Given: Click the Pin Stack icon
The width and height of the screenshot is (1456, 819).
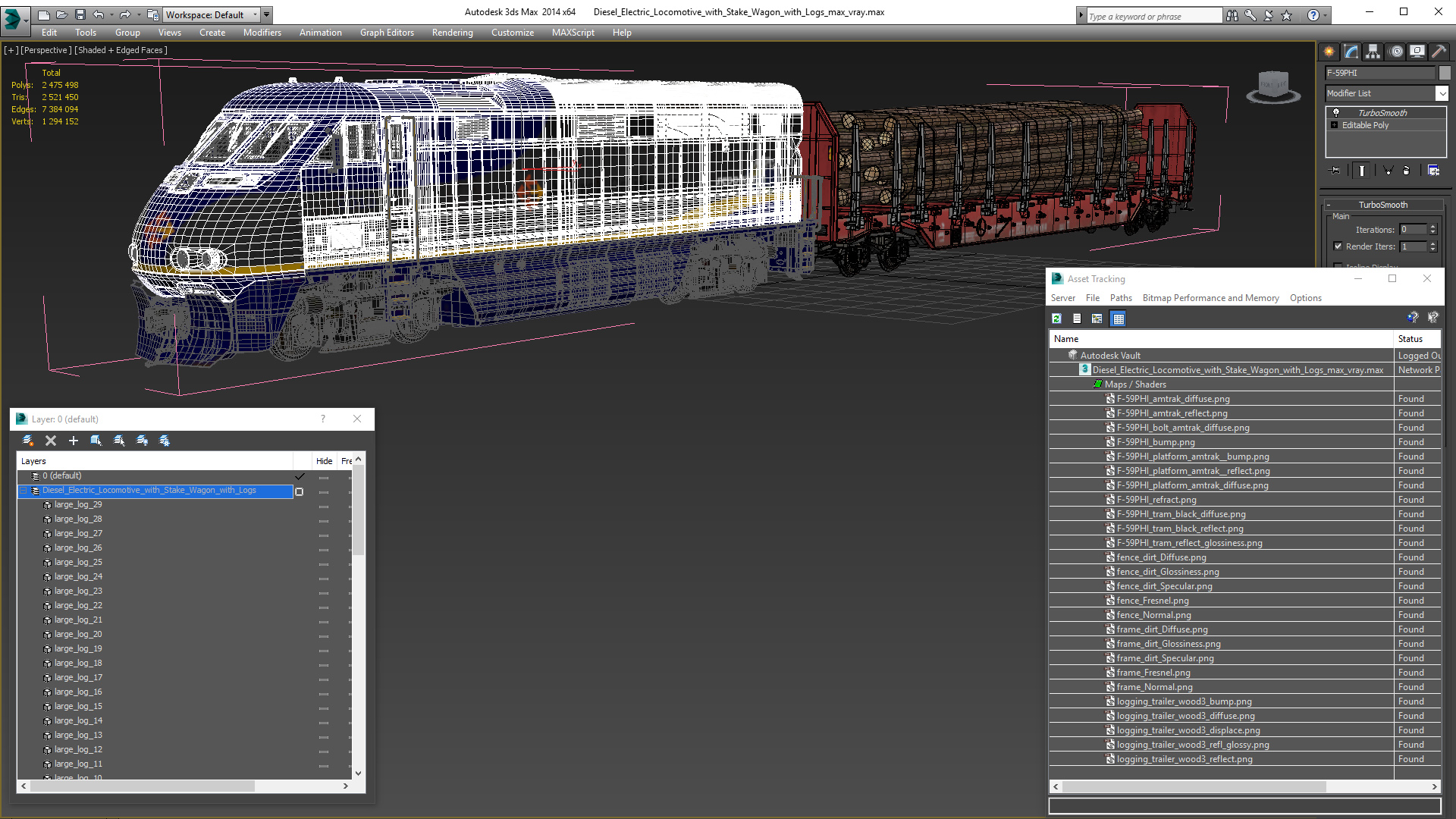Looking at the screenshot, I should (1335, 171).
